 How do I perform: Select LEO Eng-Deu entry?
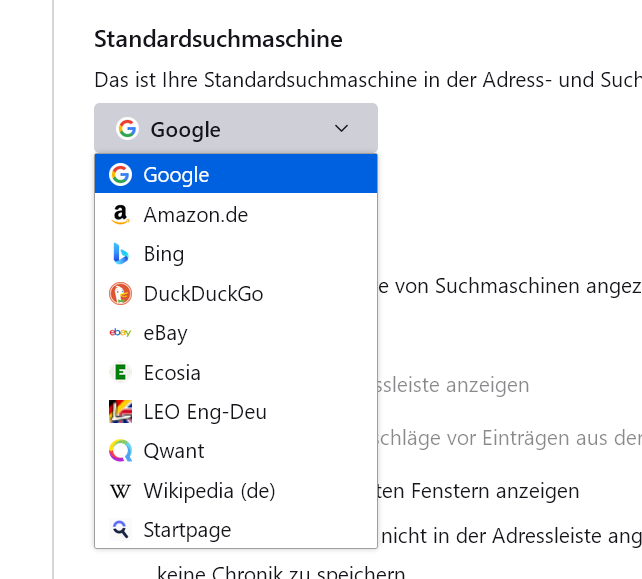click(205, 412)
